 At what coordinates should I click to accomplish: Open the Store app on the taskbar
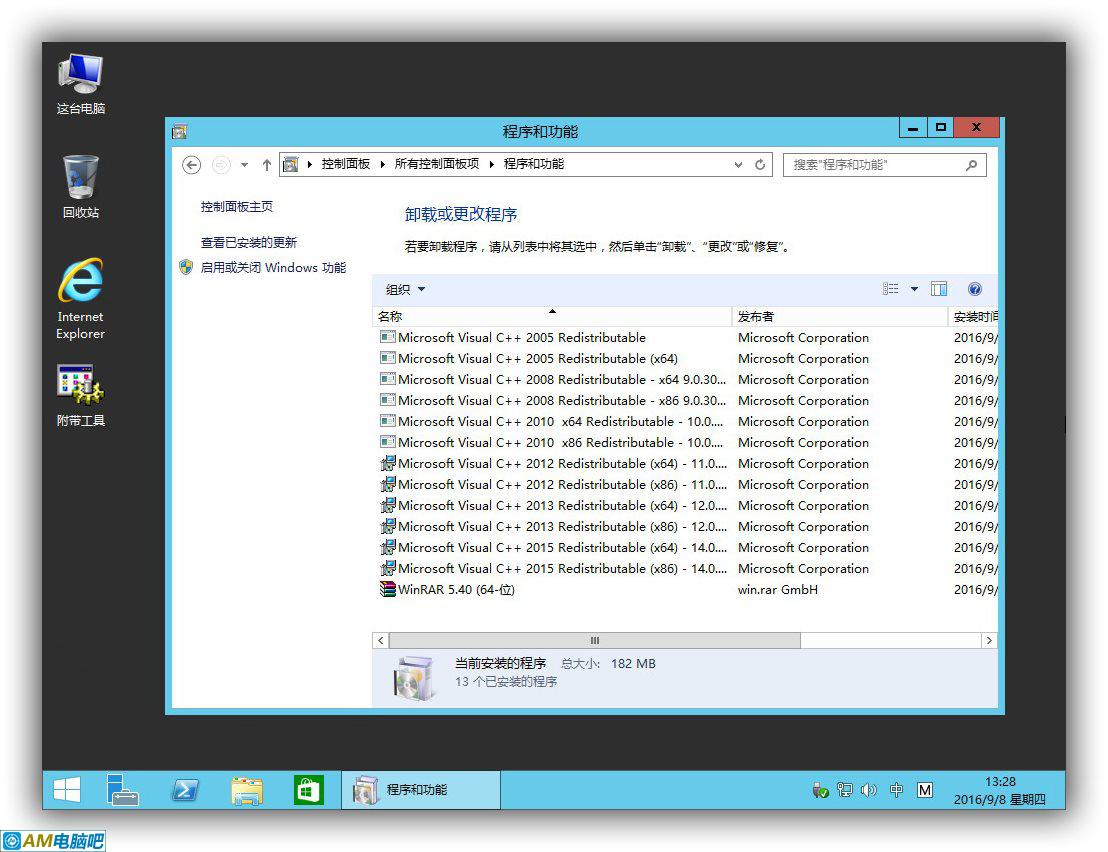[309, 790]
